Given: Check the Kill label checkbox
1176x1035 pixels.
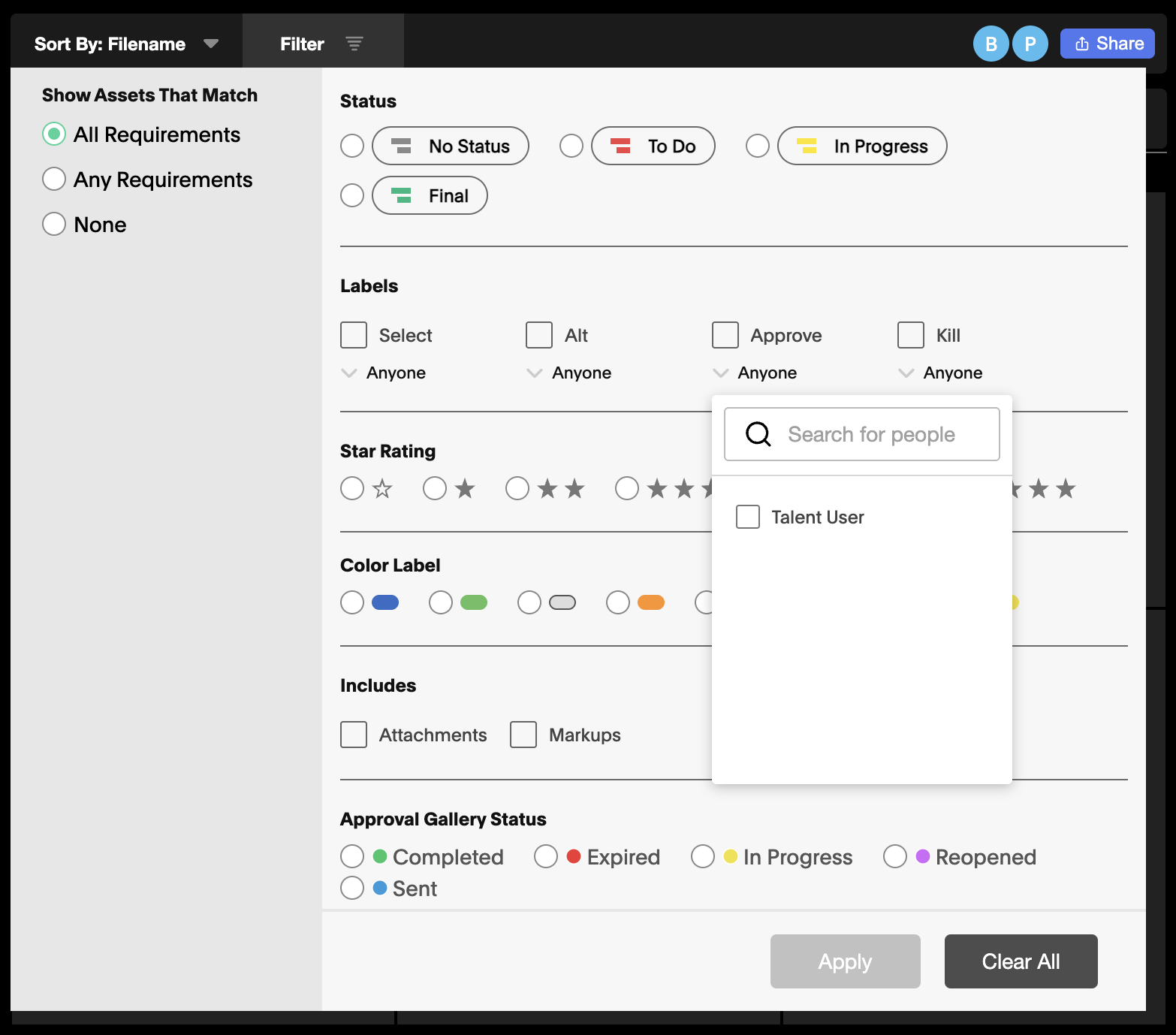Looking at the screenshot, I should [x=911, y=335].
